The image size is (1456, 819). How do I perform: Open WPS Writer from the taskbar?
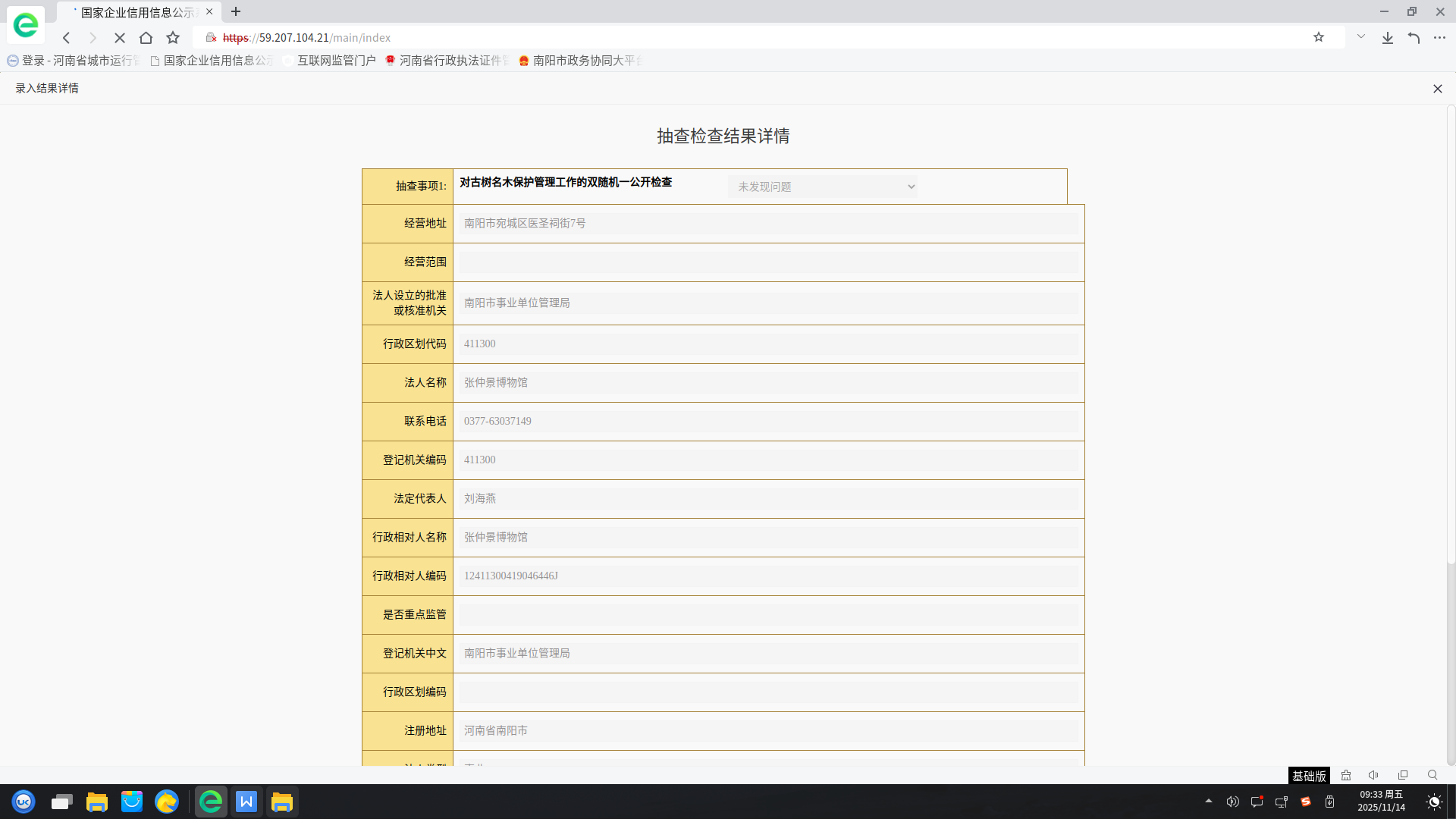[246, 802]
